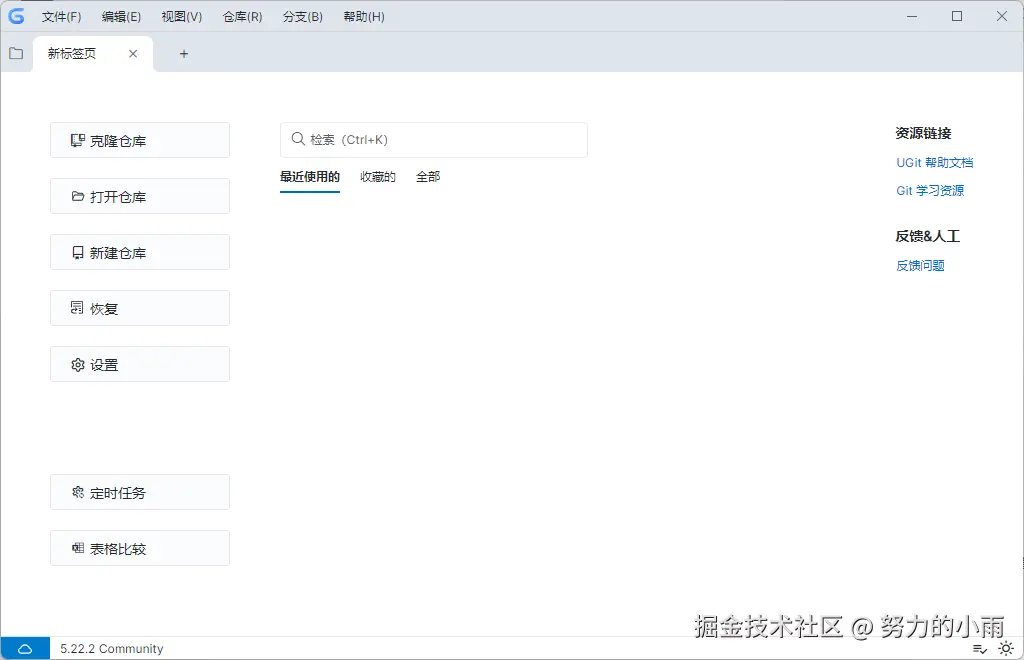Open the UGit 帮助文档 link

tap(935, 163)
